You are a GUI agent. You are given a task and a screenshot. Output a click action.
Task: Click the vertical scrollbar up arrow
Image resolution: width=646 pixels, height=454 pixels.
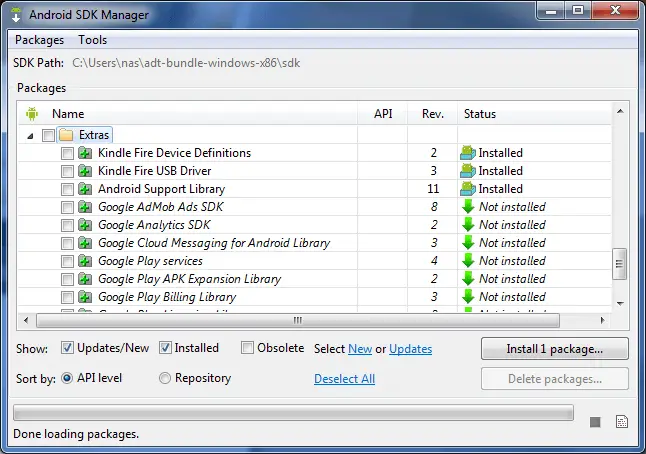[x=620, y=111]
